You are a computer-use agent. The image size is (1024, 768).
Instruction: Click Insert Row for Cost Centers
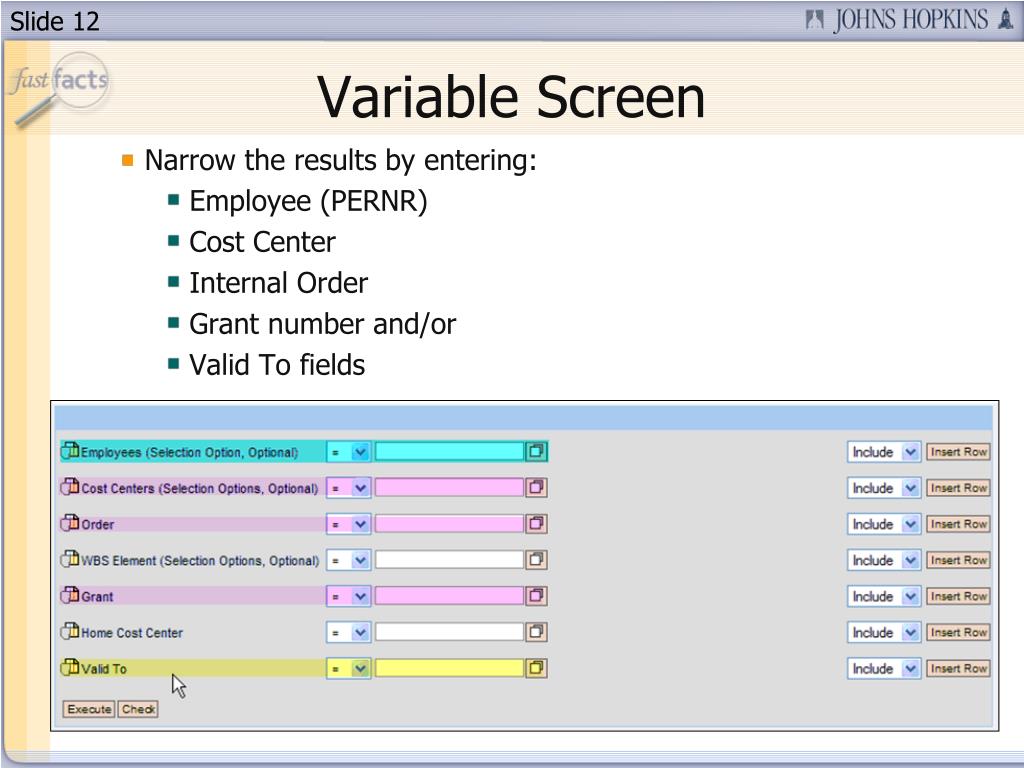click(958, 488)
